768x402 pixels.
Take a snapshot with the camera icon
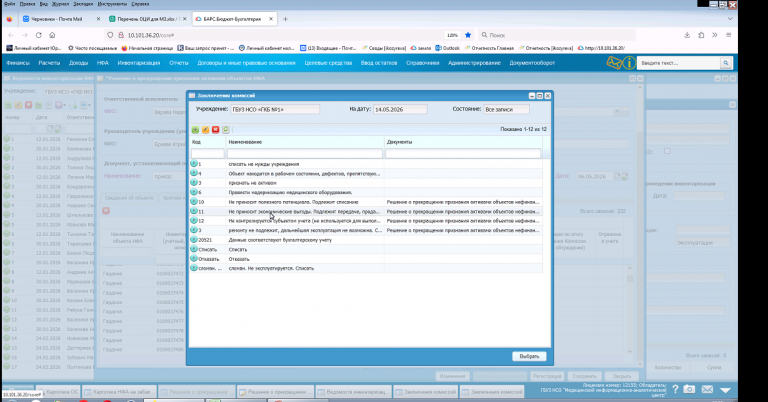point(689,389)
